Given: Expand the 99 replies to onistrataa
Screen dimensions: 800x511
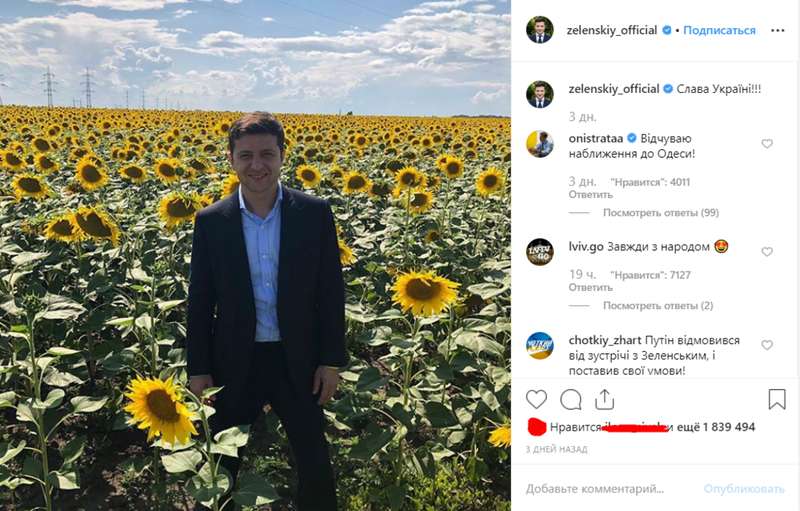Looking at the screenshot, I should [660, 213].
